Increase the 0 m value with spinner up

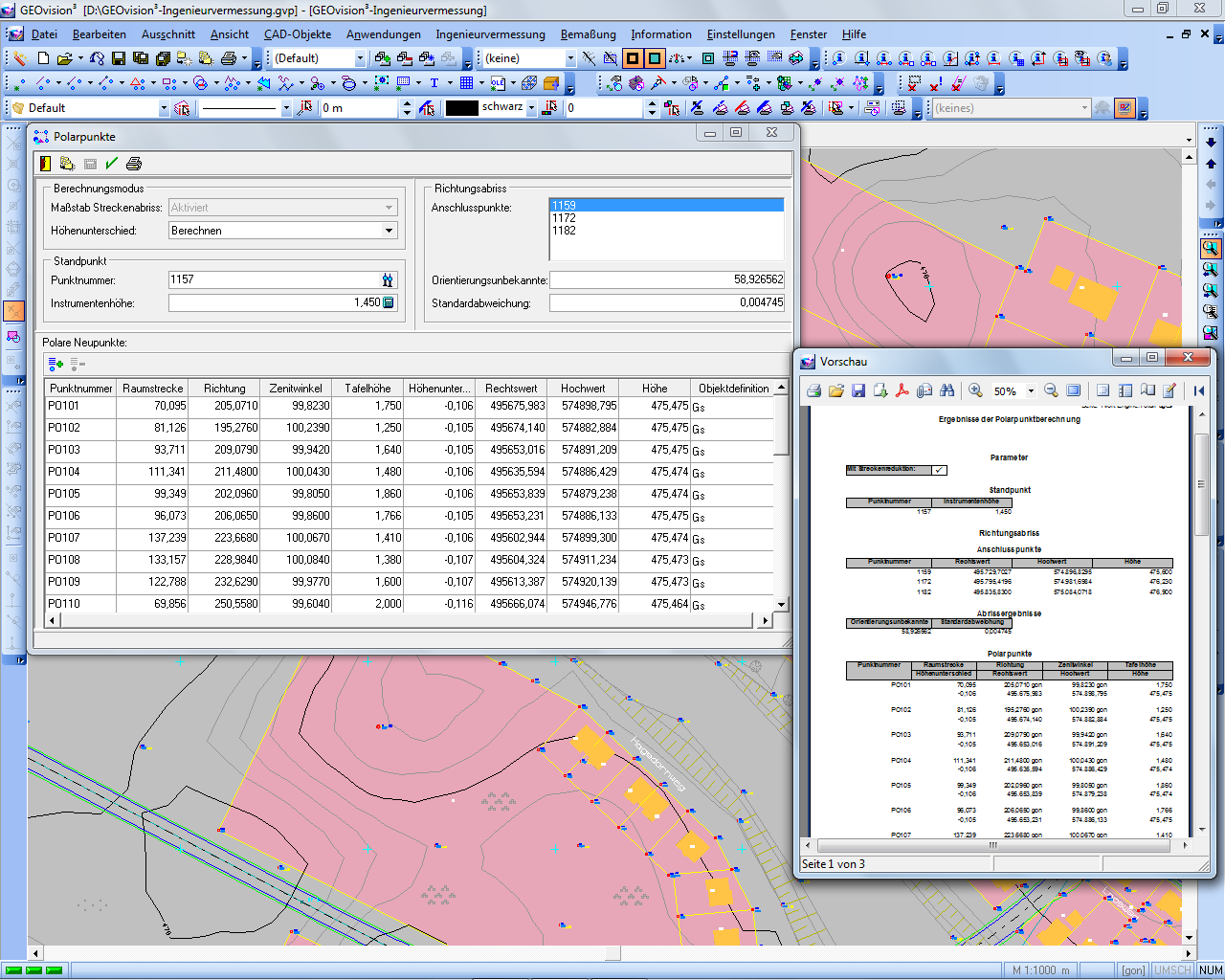(407, 103)
